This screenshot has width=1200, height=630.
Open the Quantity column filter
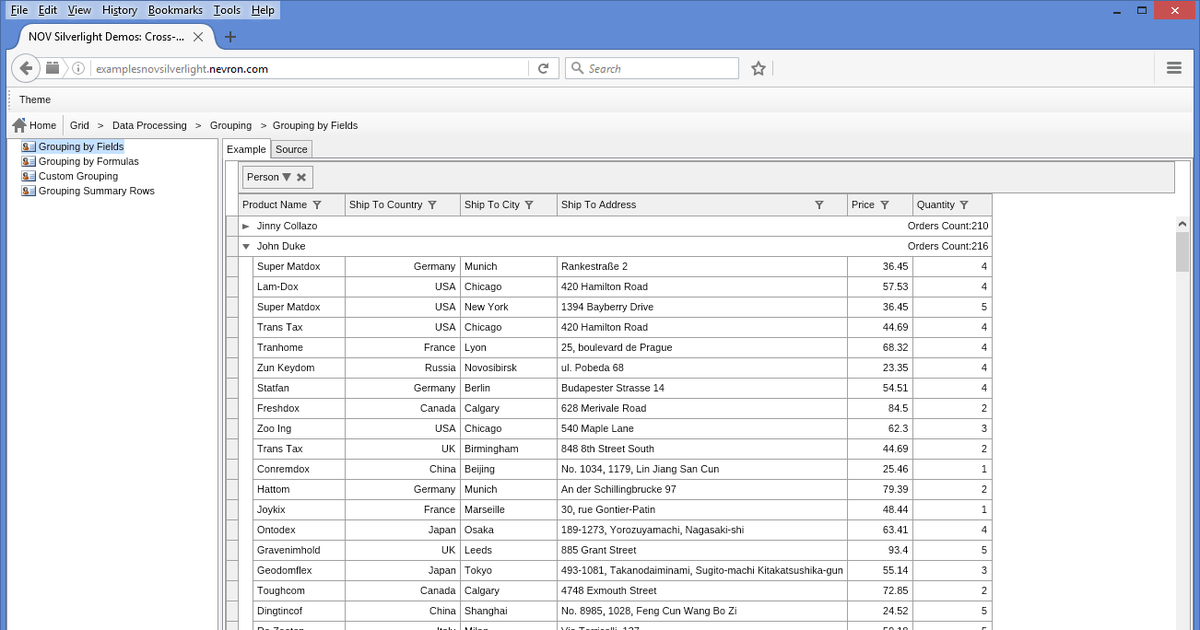coord(962,205)
